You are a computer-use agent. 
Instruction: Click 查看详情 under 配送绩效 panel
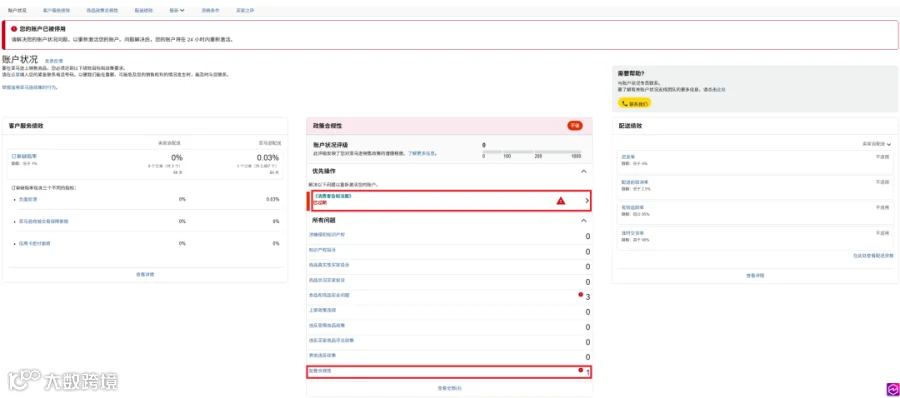[x=755, y=276]
